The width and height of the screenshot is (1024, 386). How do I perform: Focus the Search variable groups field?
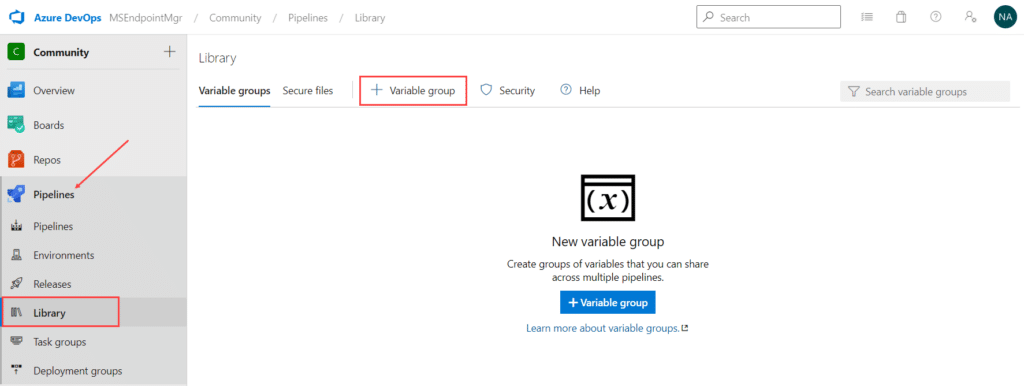pyautogui.click(x=925, y=92)
